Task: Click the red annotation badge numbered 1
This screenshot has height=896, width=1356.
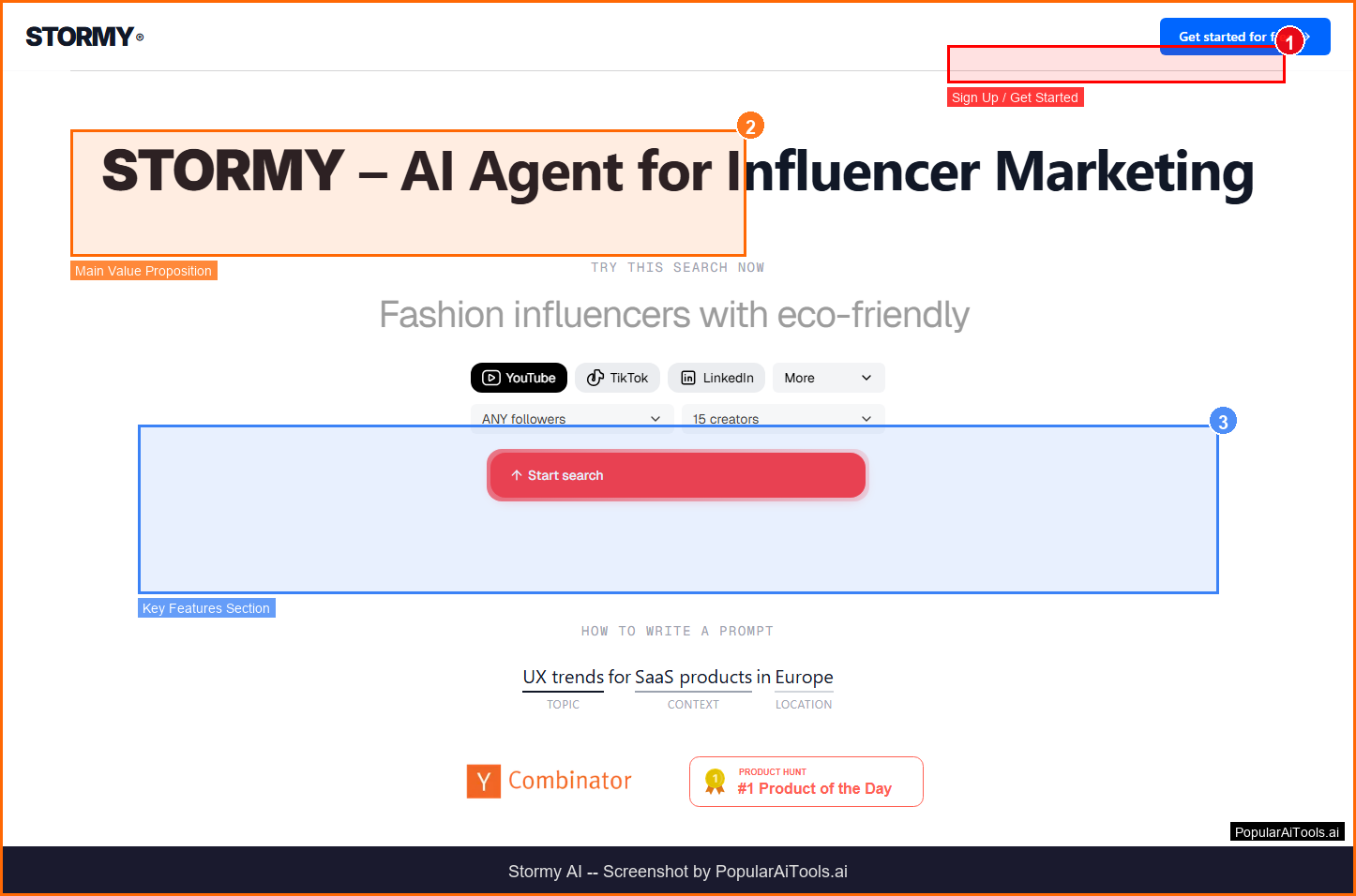Action: tap(1289, 41)
